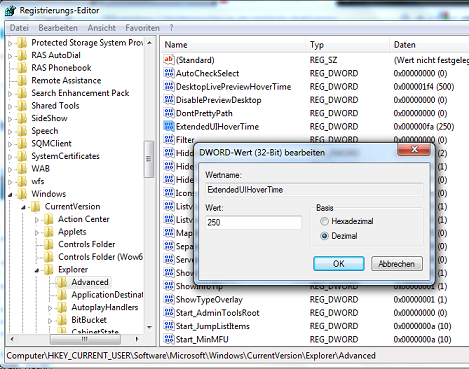Expand the WAB key

(x=10, y=169)
